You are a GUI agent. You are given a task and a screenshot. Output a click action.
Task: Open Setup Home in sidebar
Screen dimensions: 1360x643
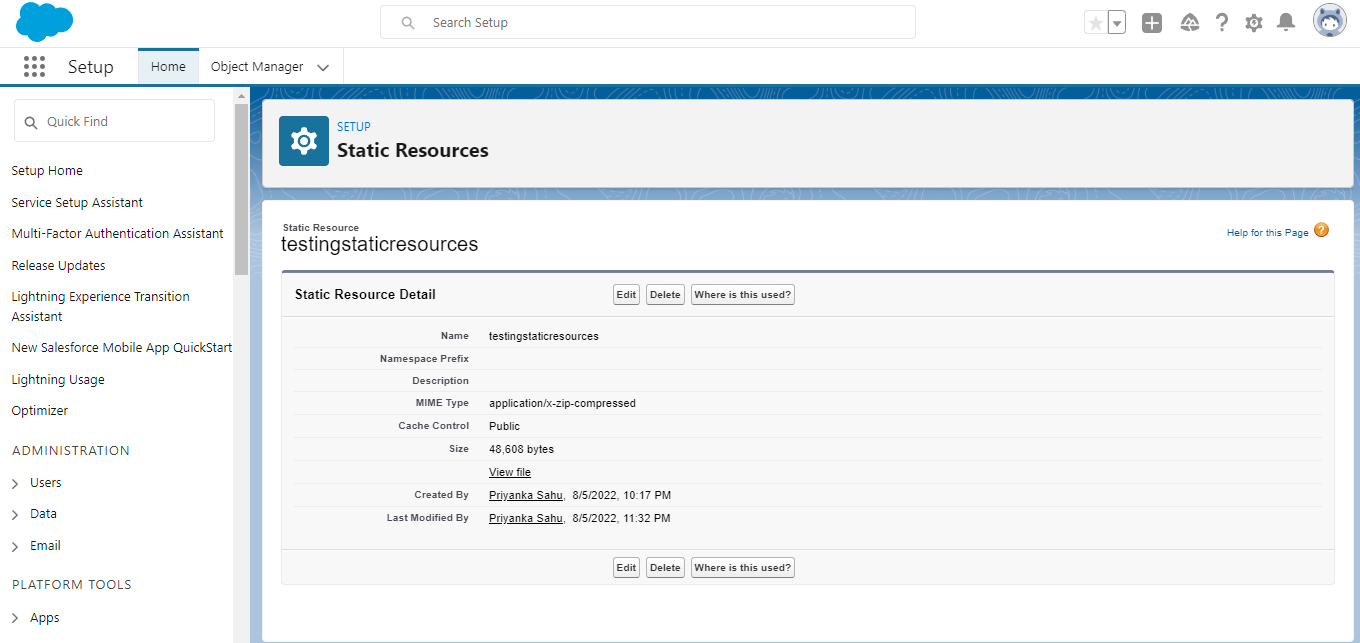coord(47,171)
